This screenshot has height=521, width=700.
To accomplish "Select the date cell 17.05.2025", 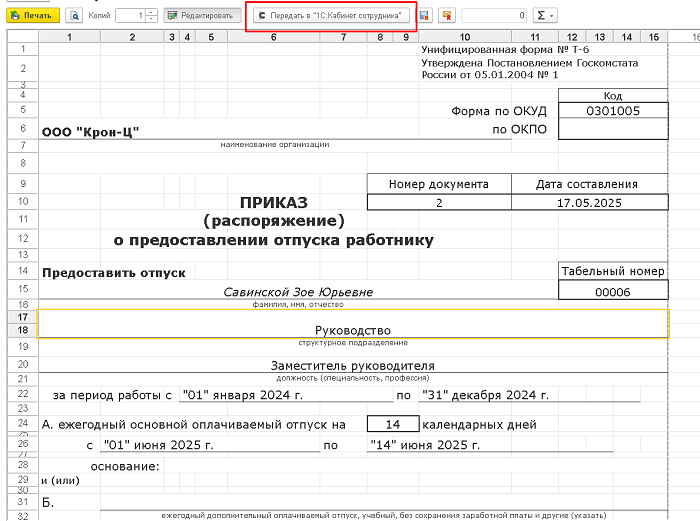I will (589, 202).
